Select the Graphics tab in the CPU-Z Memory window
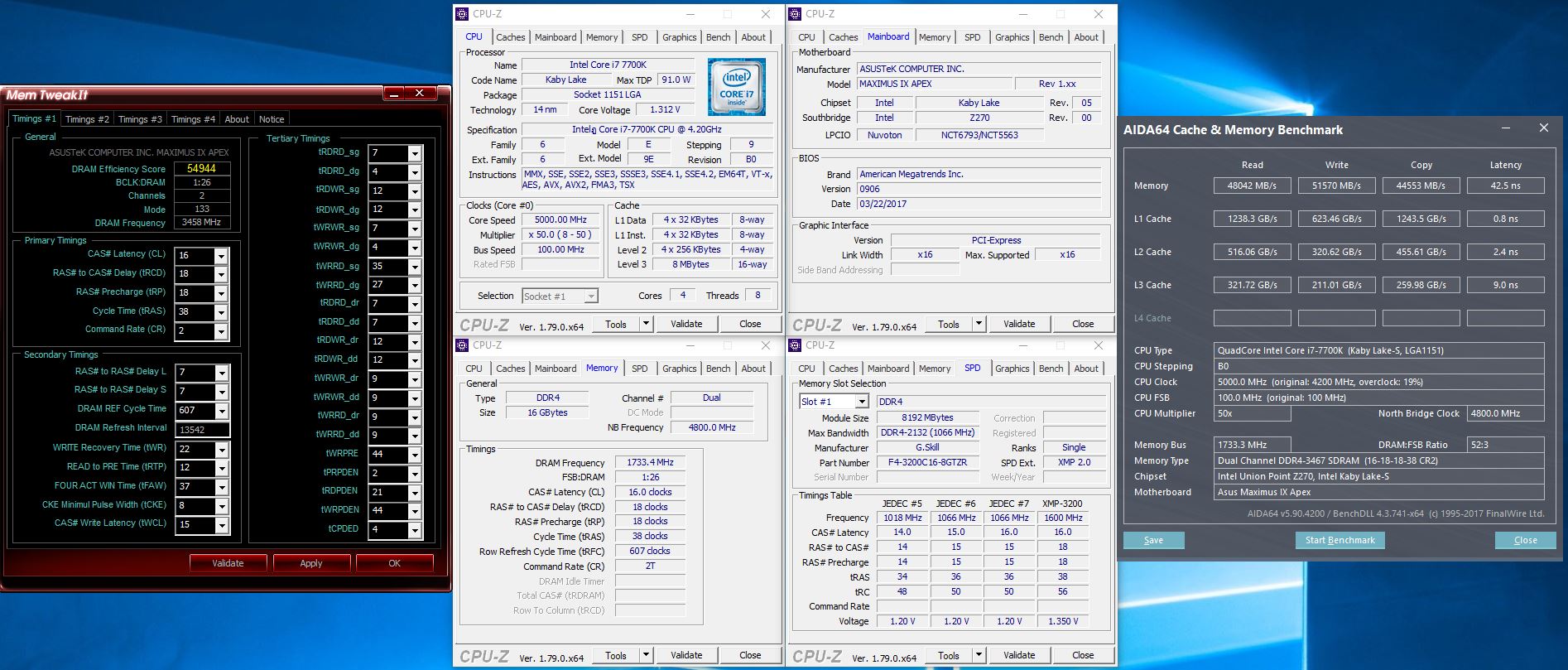1568x670 pixels. [x=679, y=369]
